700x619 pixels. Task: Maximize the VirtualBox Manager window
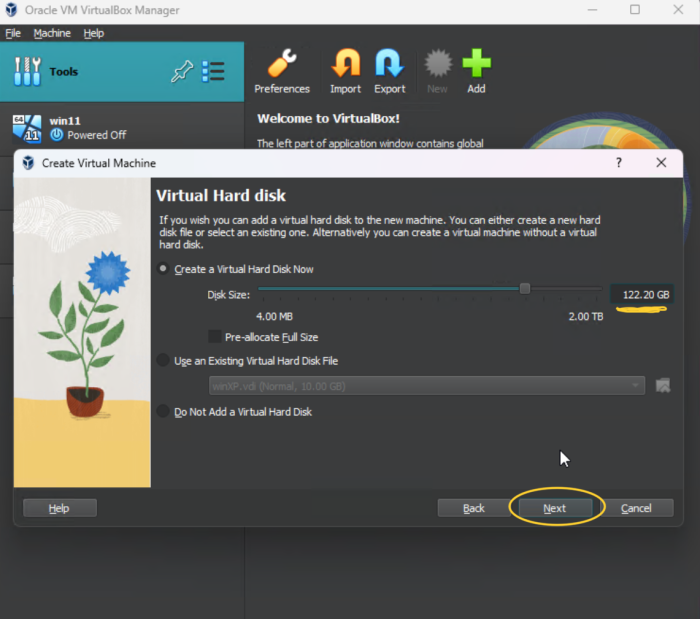coord(635,10)
